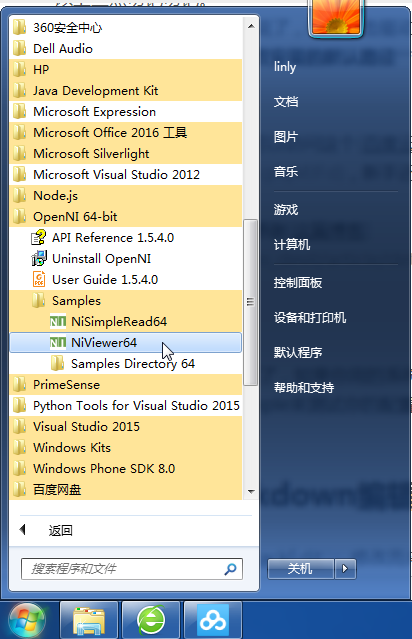This screenshot has height=639, width=412.
Task: Expand Visual Studio 2015 folder
Action: (126, 427)
